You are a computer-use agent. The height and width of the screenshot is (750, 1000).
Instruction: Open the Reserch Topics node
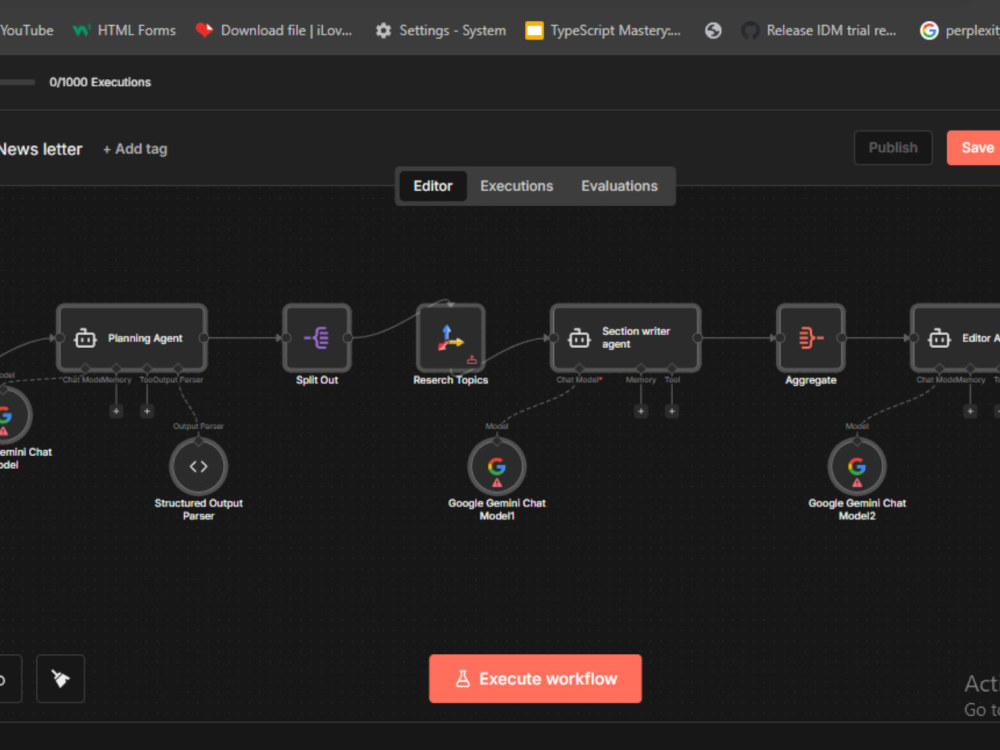(451, 338)
